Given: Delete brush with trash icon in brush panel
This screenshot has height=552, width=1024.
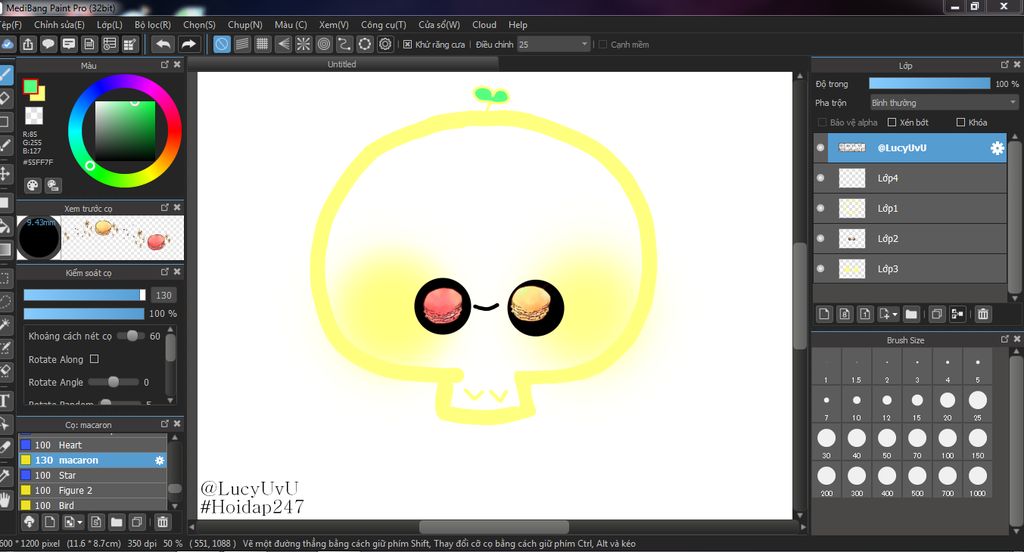Looking at the screenshot, I should click(x=163, y=522).
